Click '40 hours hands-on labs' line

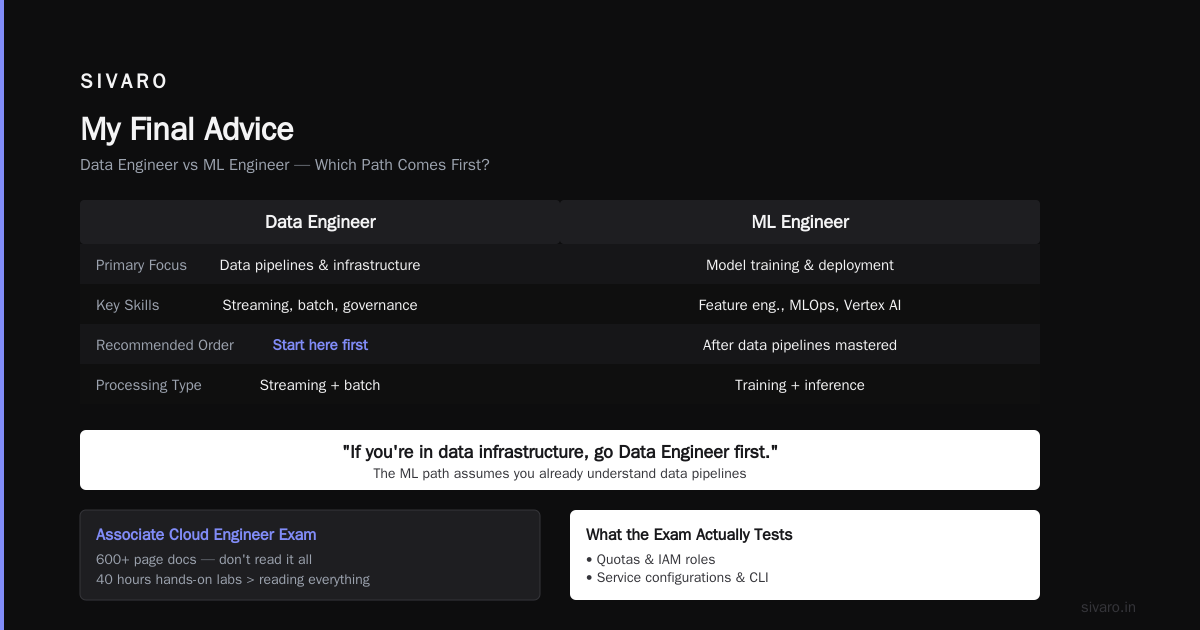coord(233,580)
